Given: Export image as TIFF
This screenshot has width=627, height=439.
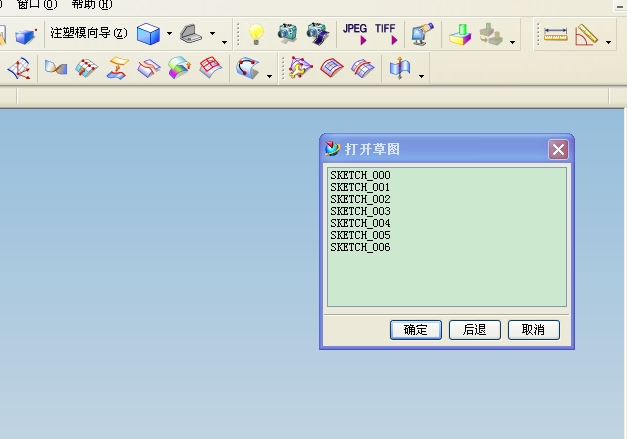Looking at the screenshot, I should tap(385, 34).
